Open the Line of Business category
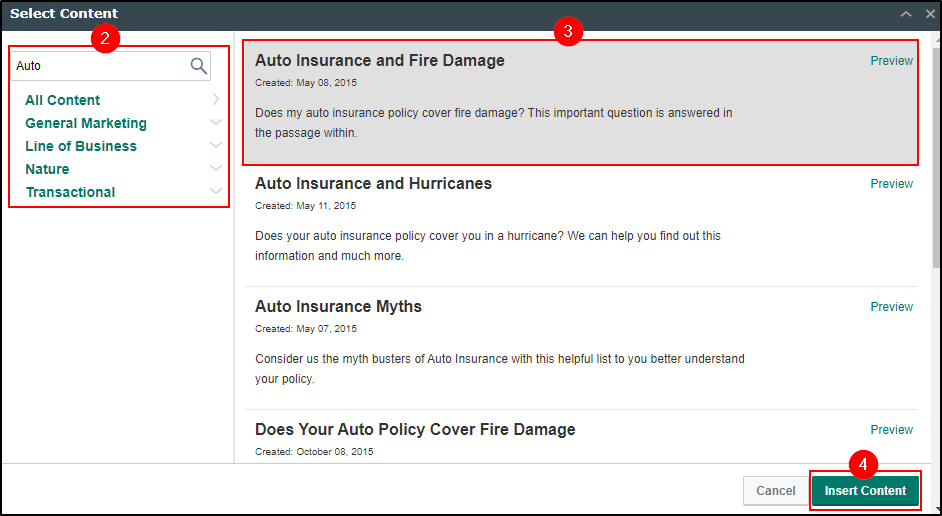Screen dimensions: 942x516 pyautogui.click(x=81, y=146)
